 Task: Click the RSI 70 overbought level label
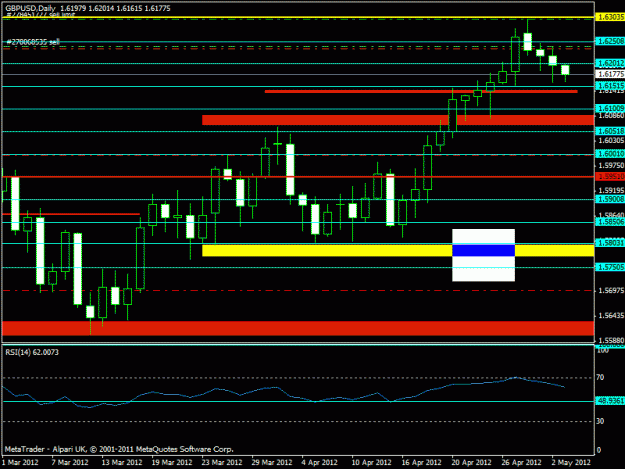[x=600, y=377]
